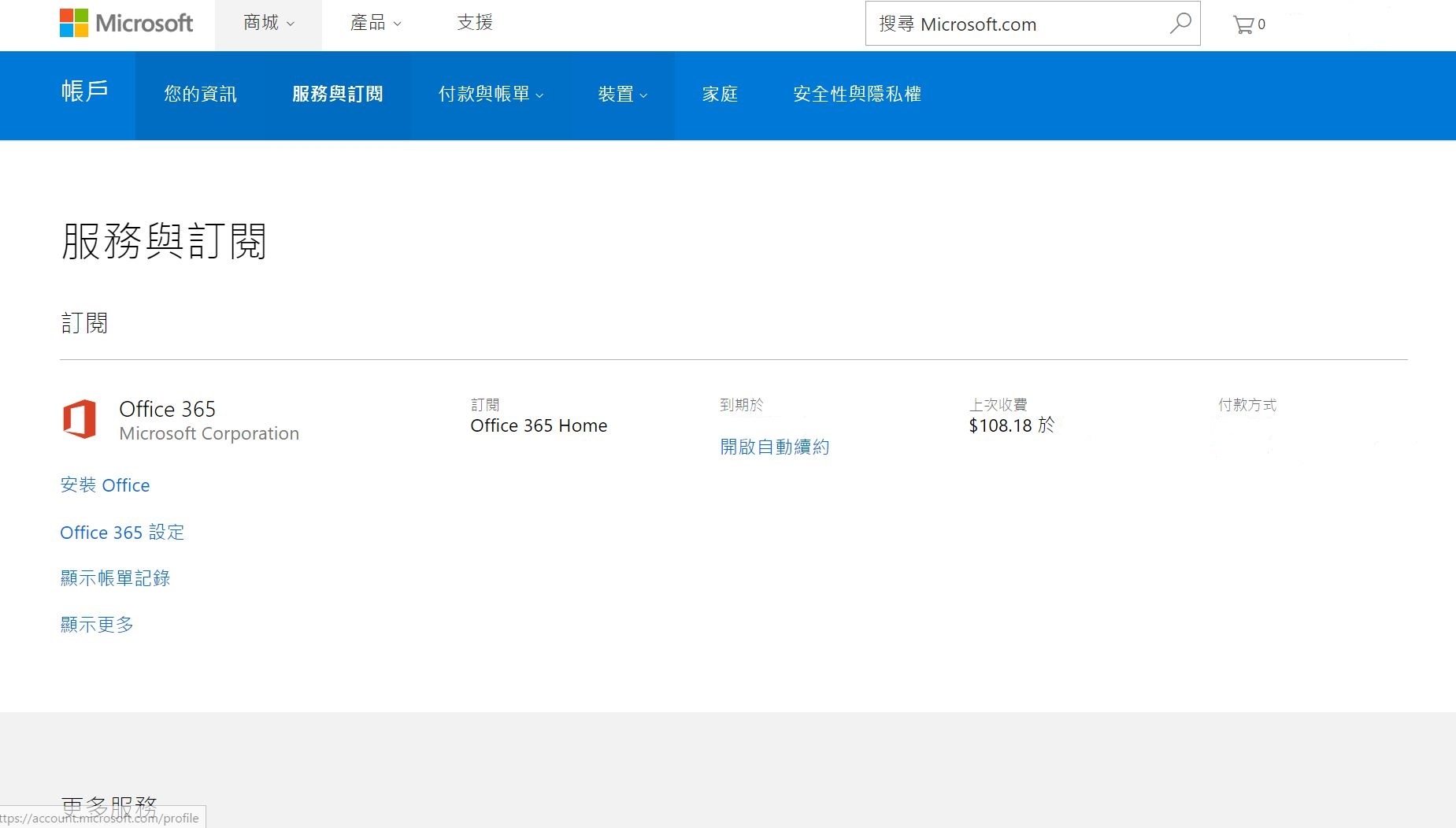Click 開啟自動續約 link
Screen dimensions: 1456x828
[775, 447]
